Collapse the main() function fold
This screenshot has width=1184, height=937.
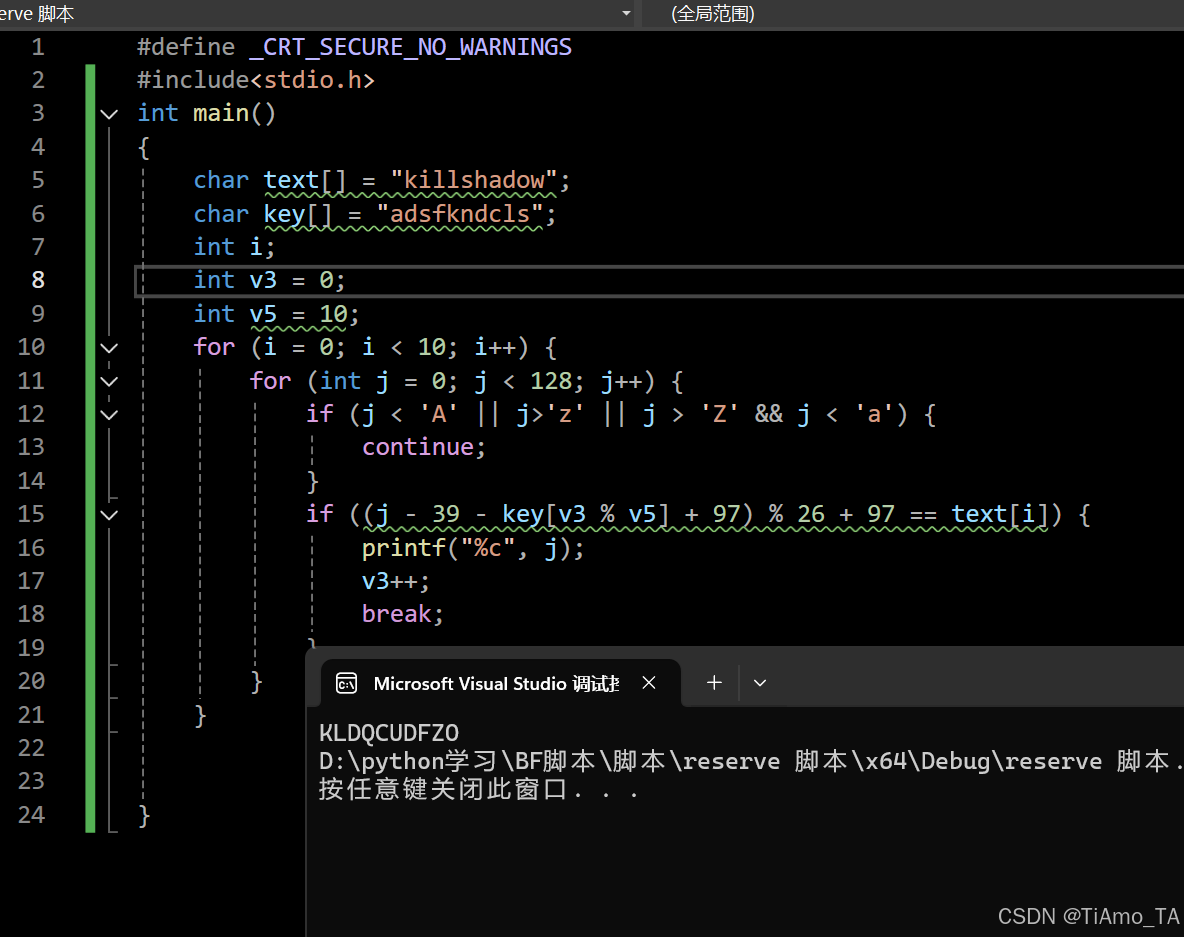tap(108, 113)
